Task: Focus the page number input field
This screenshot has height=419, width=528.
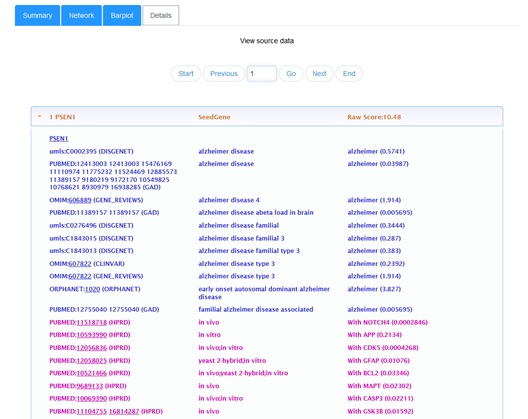Action: 262,73
